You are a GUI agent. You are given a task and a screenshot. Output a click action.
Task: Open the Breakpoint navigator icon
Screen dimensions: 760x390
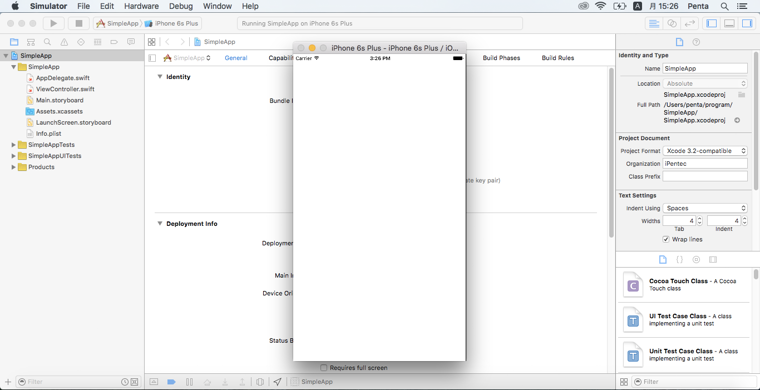pyautogui.click(x=114, y=42)
